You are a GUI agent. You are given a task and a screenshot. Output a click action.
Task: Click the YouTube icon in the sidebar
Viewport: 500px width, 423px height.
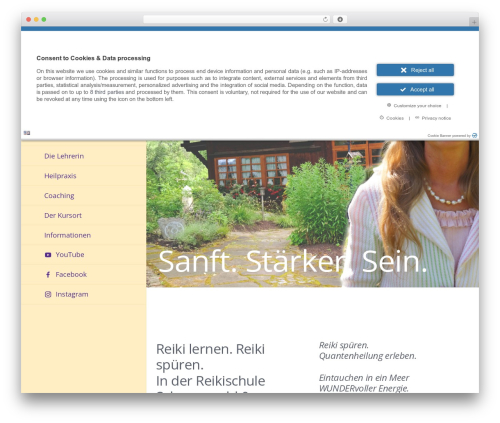click(48, 255)
